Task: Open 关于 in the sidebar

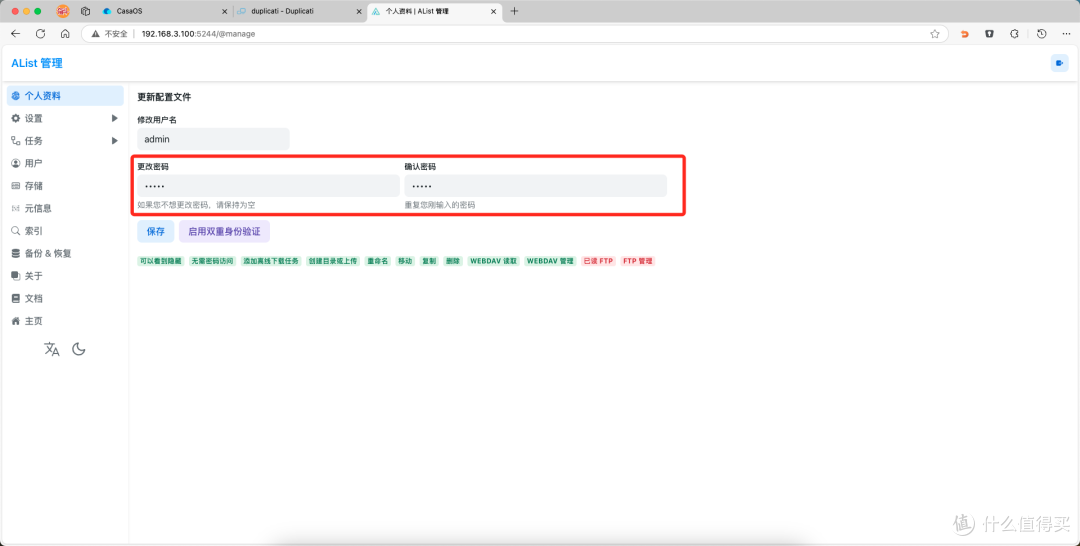Action: pyautogui.click(x=65, y=275)
